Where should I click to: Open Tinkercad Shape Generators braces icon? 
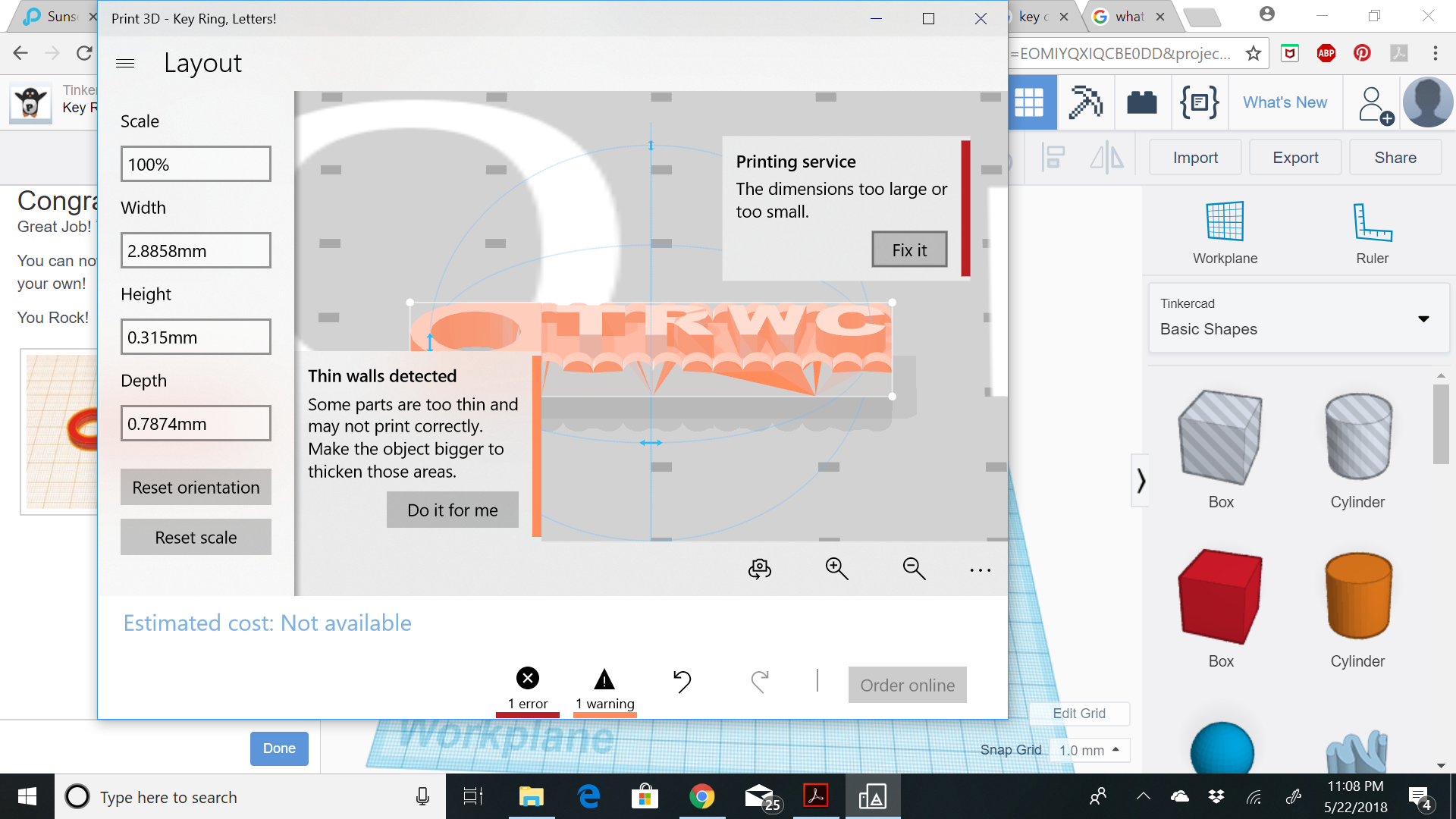[x=1199, y=102]
